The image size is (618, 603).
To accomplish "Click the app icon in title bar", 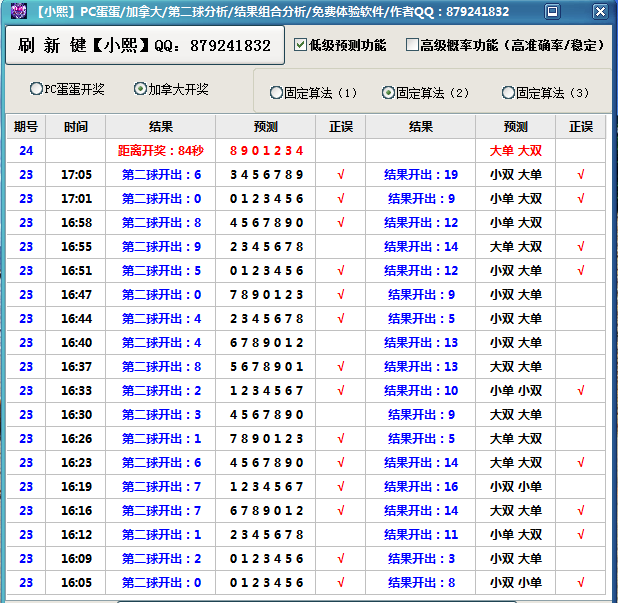I will (x=18, y=11).
